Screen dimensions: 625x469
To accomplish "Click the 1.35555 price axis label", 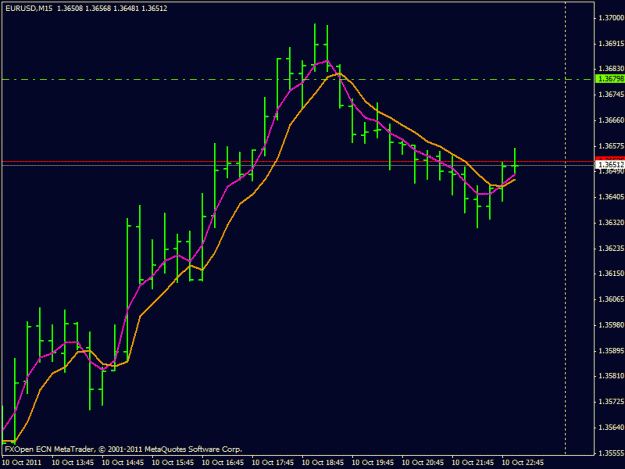I will (x=611, y=453).
